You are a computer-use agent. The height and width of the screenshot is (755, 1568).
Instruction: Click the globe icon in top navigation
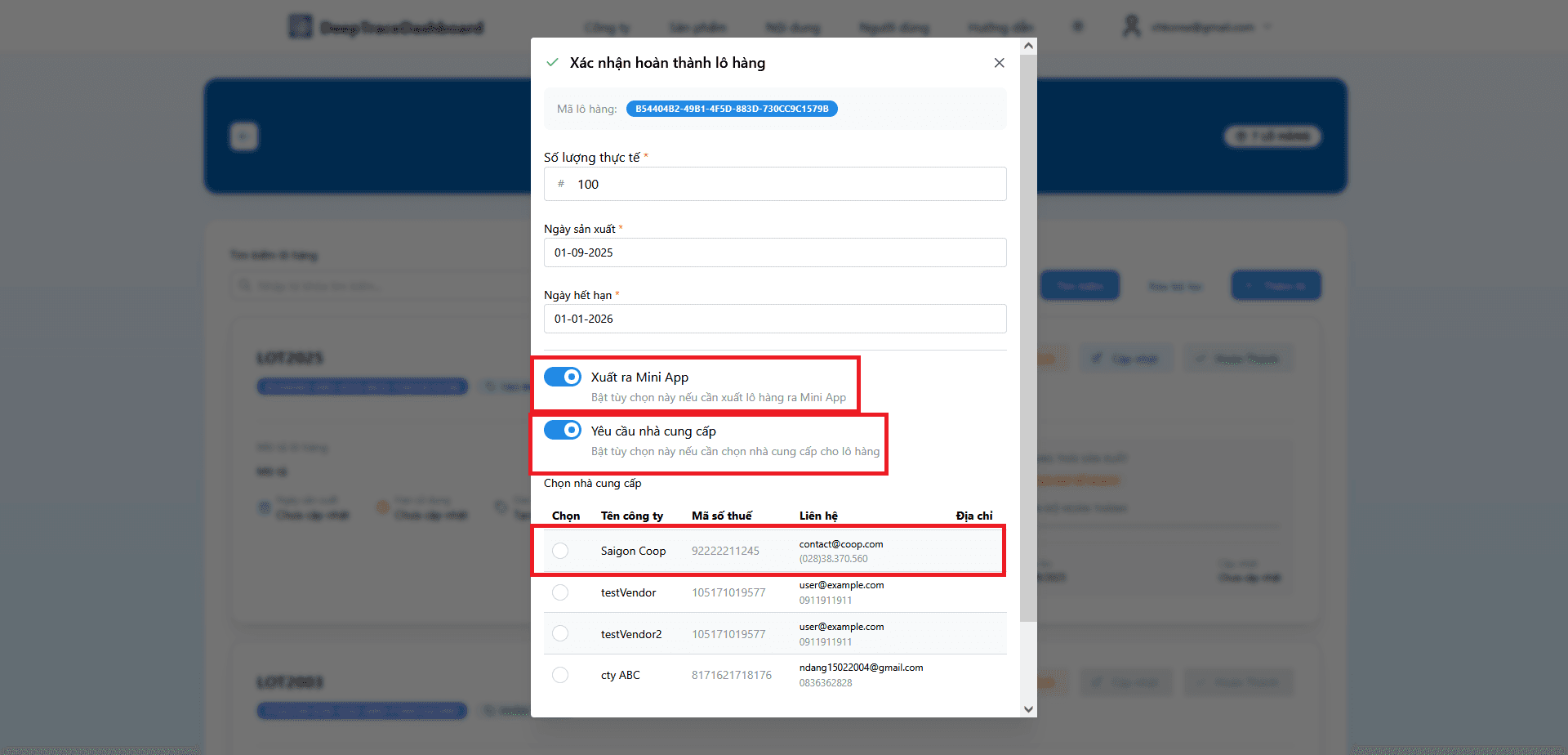(x=1078, y=27)
